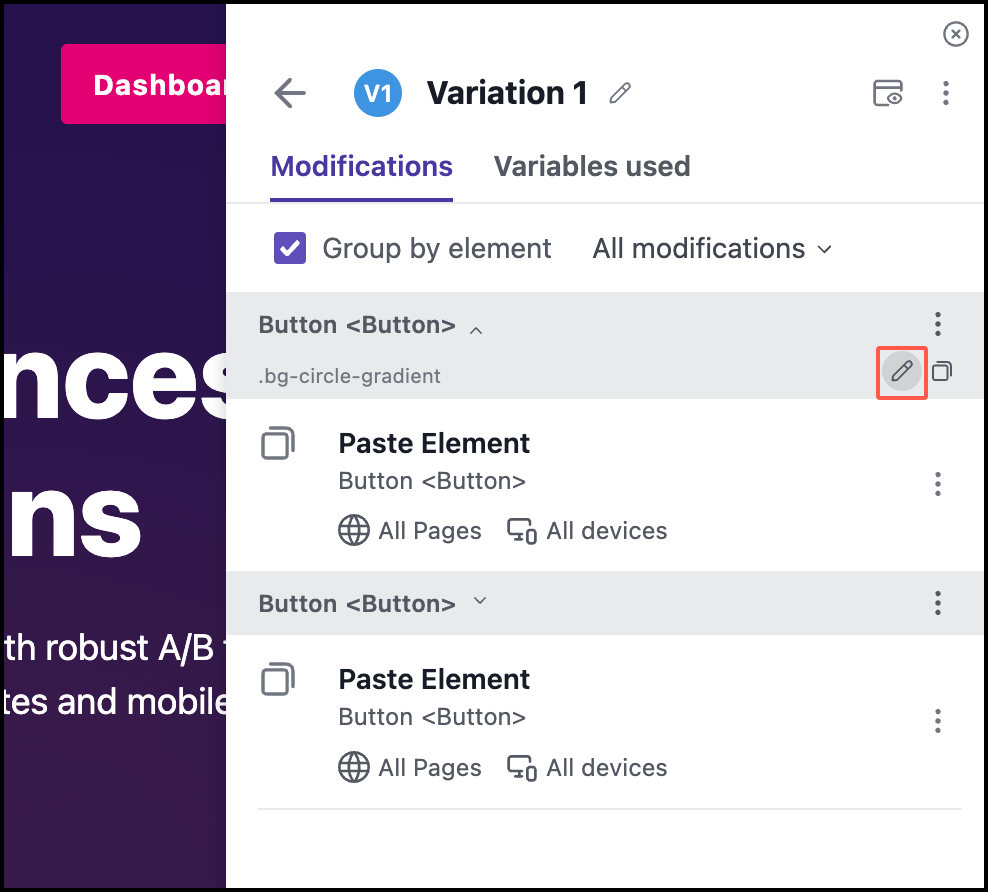Open the first Button group kebab menu
Image resolution: width=988 pixels, height=892 pixels.
[937, 324]
